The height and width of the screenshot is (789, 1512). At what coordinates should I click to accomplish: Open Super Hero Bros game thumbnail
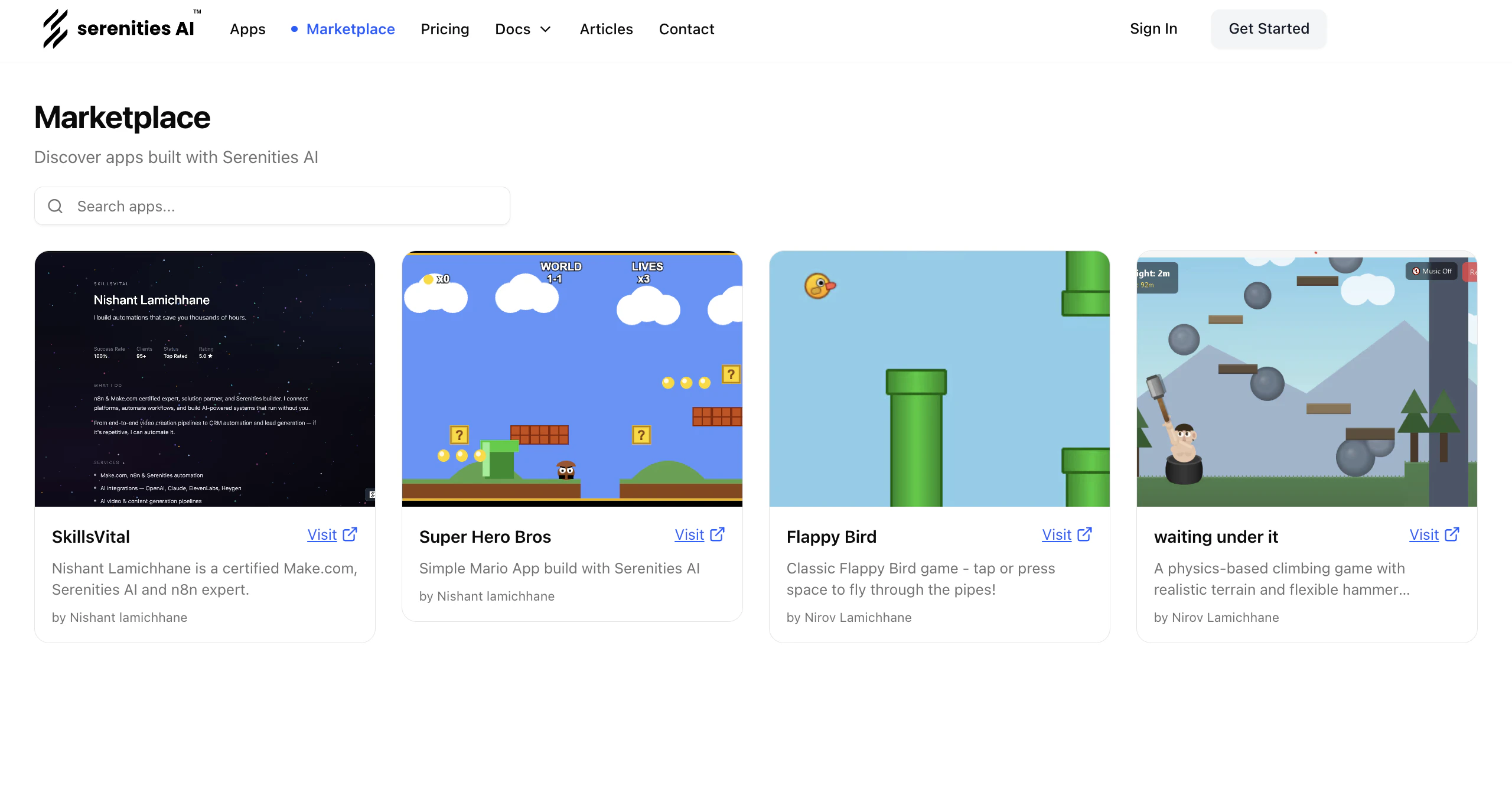(572, 379)
